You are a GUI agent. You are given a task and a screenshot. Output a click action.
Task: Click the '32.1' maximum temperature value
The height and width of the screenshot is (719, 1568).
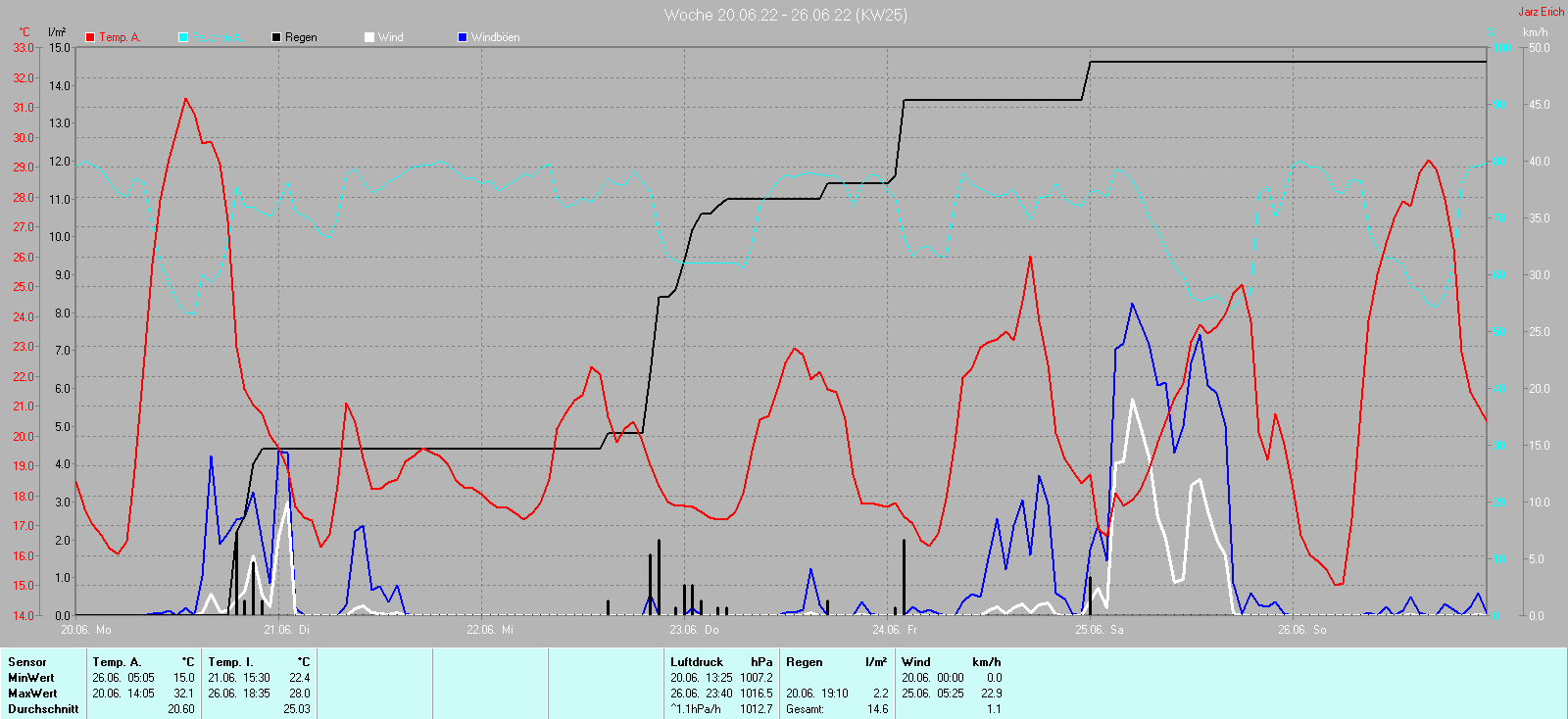click(184, 694)
